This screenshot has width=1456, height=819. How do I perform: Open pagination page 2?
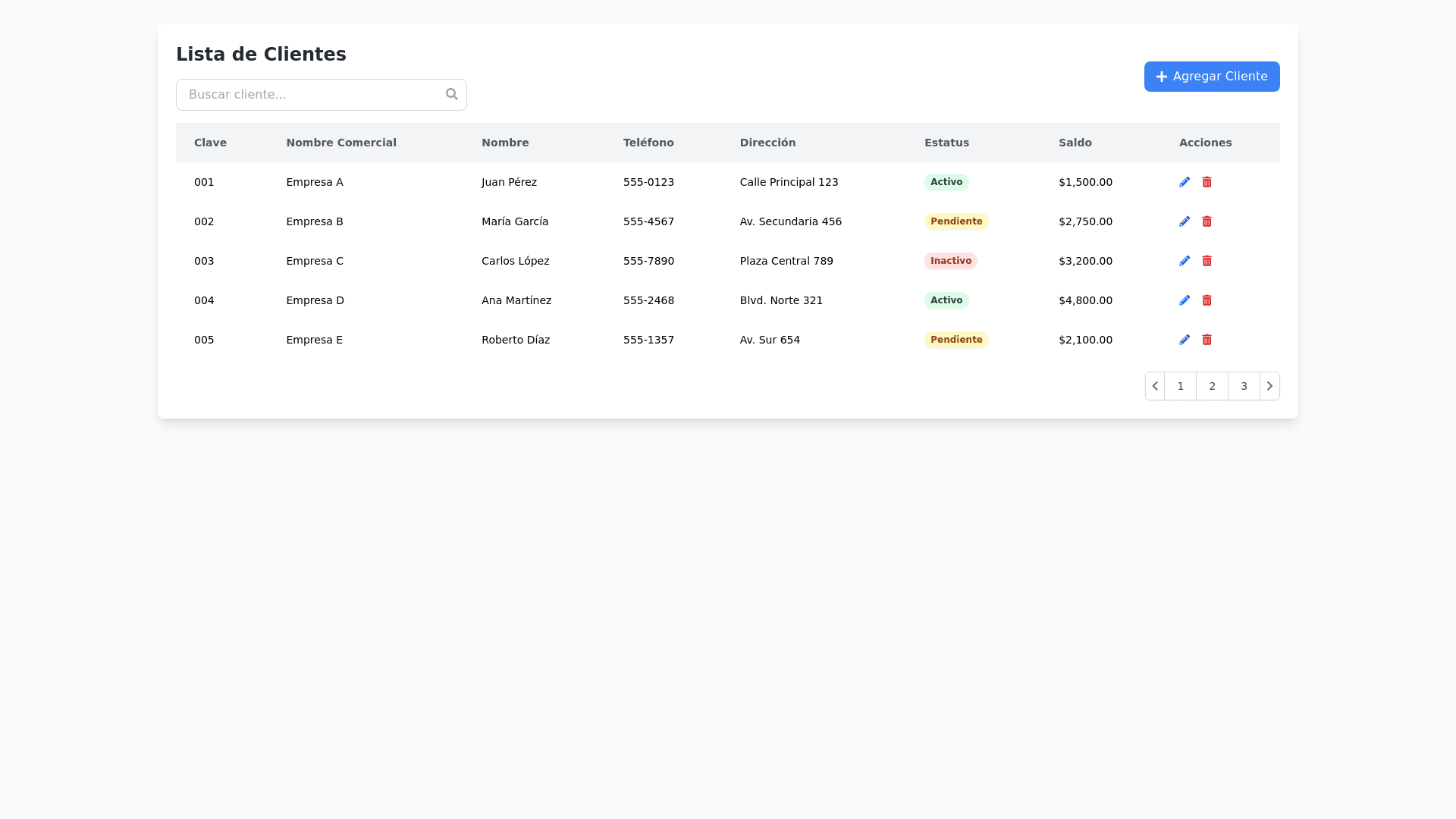(1212, 386)
